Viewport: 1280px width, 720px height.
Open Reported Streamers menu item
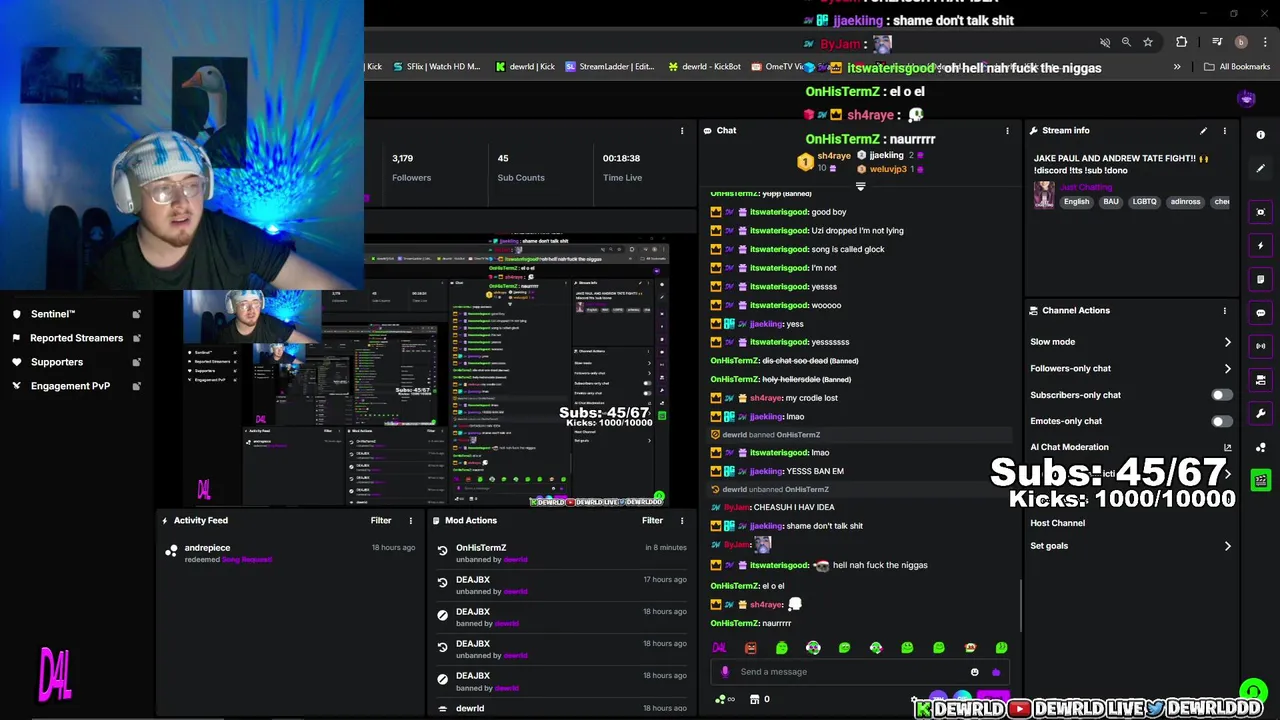pyautogui.click(x=77, y=338)
